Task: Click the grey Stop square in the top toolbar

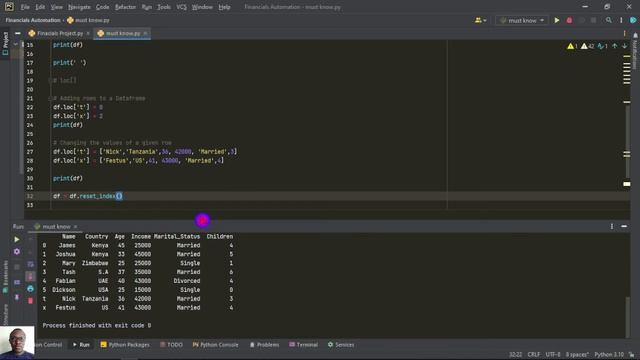Action: tap(593, 20)
